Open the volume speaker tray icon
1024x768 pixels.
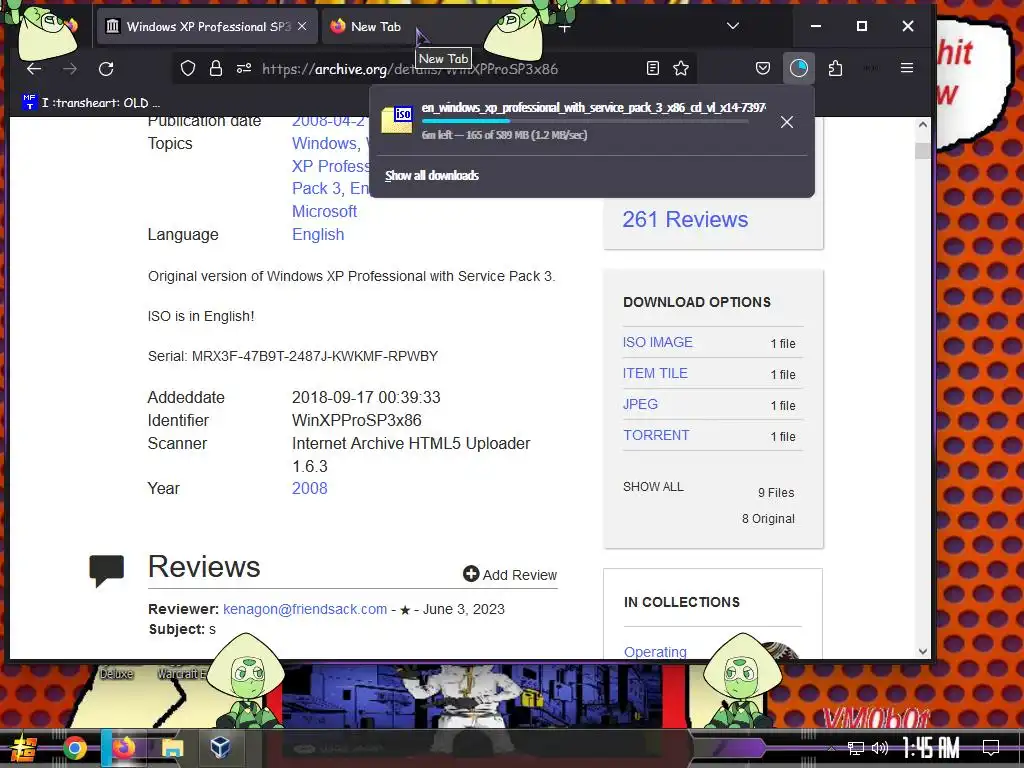(880, 748)
